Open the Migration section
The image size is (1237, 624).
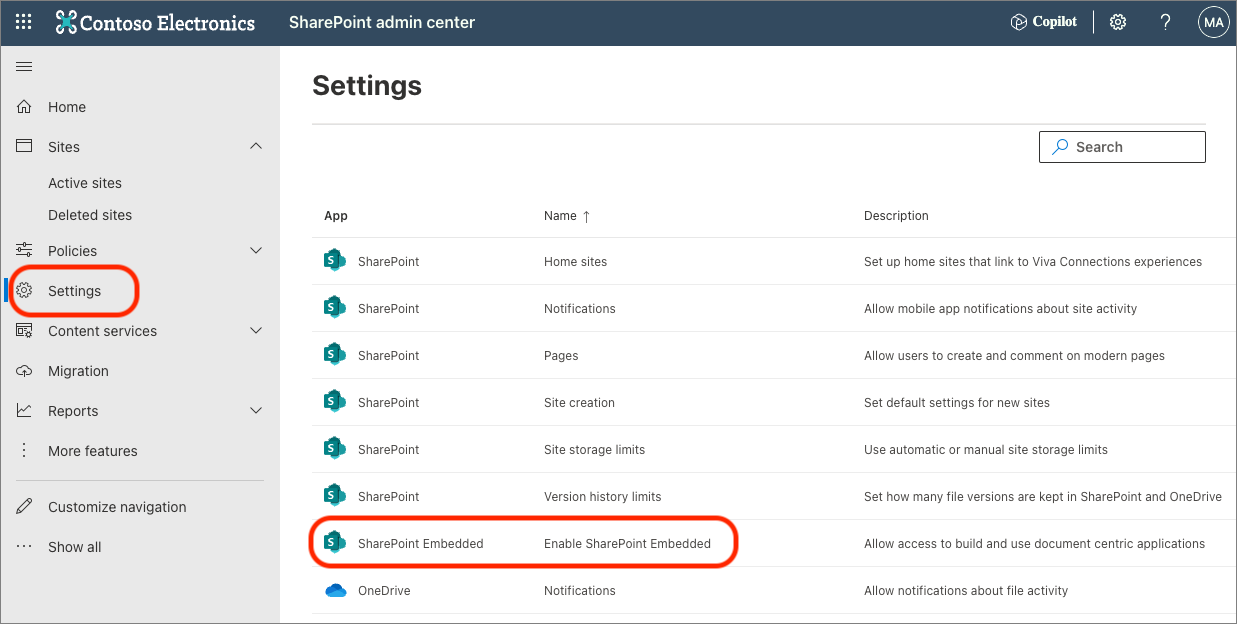click(77, 370)
